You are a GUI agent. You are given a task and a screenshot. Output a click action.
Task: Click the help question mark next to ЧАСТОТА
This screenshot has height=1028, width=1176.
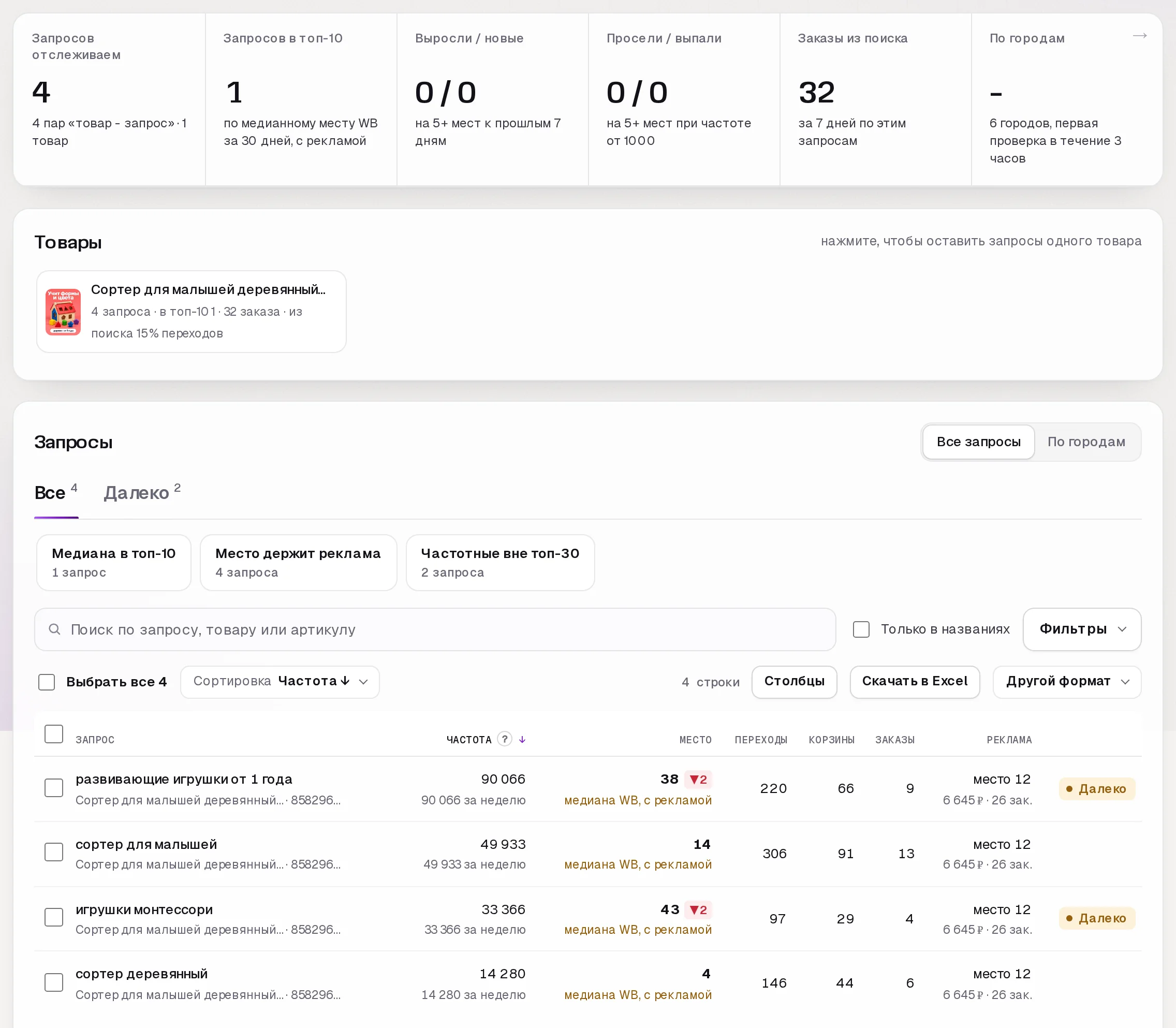click(504, 739)
